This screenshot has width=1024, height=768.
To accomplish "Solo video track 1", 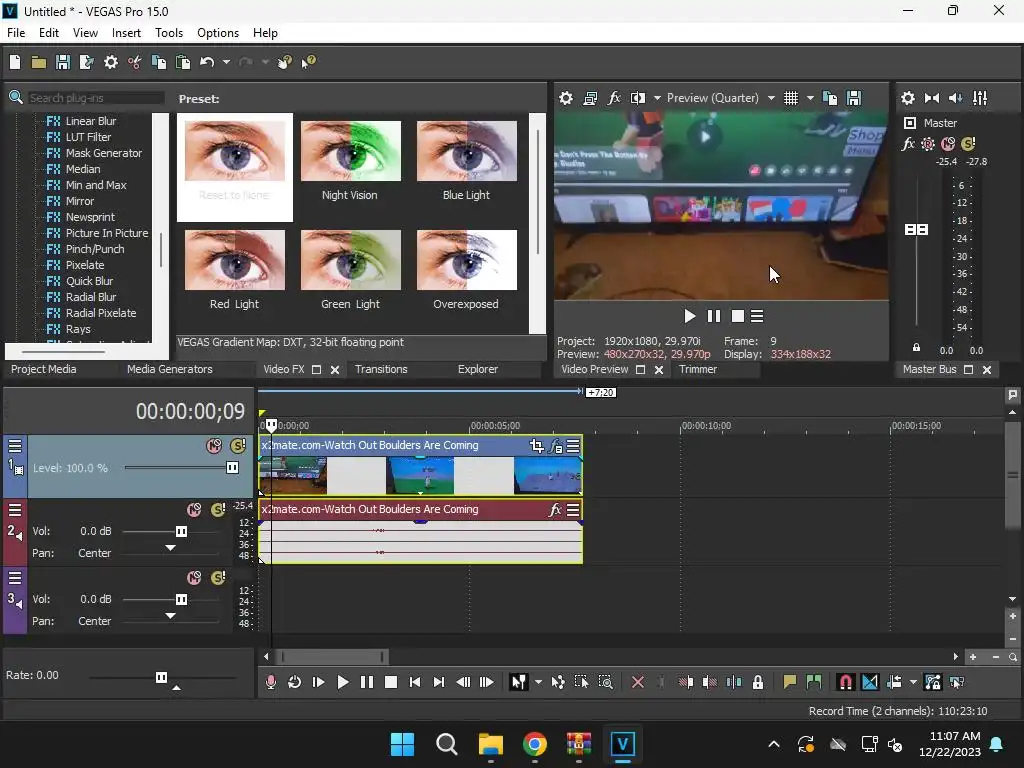I will tap(238, 446).
